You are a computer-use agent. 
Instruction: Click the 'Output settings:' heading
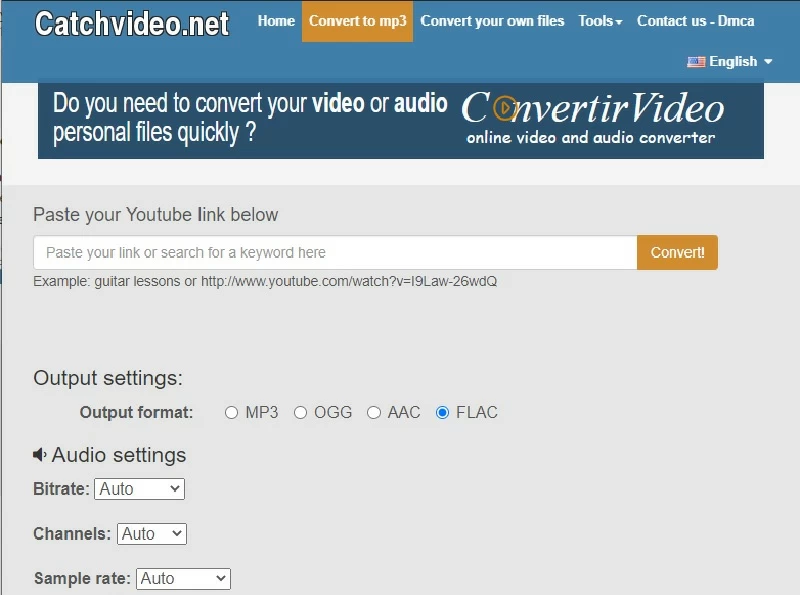[108, 378]
